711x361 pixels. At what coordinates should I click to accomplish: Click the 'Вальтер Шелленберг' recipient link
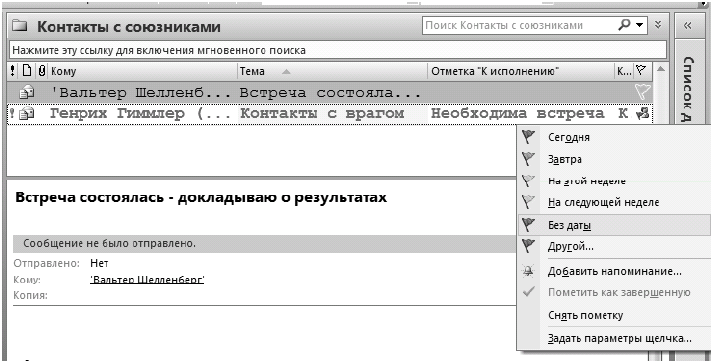tap(147, 280)
